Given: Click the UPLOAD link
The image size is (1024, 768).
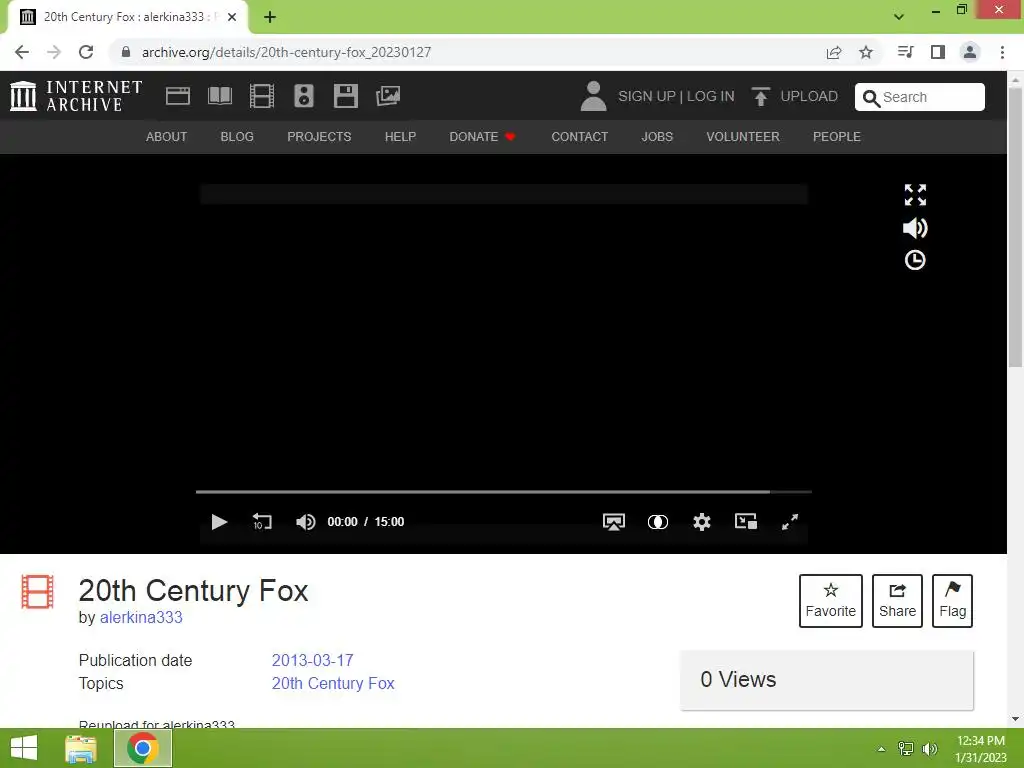Looking at the screenshot, I should tap(808, 96).
